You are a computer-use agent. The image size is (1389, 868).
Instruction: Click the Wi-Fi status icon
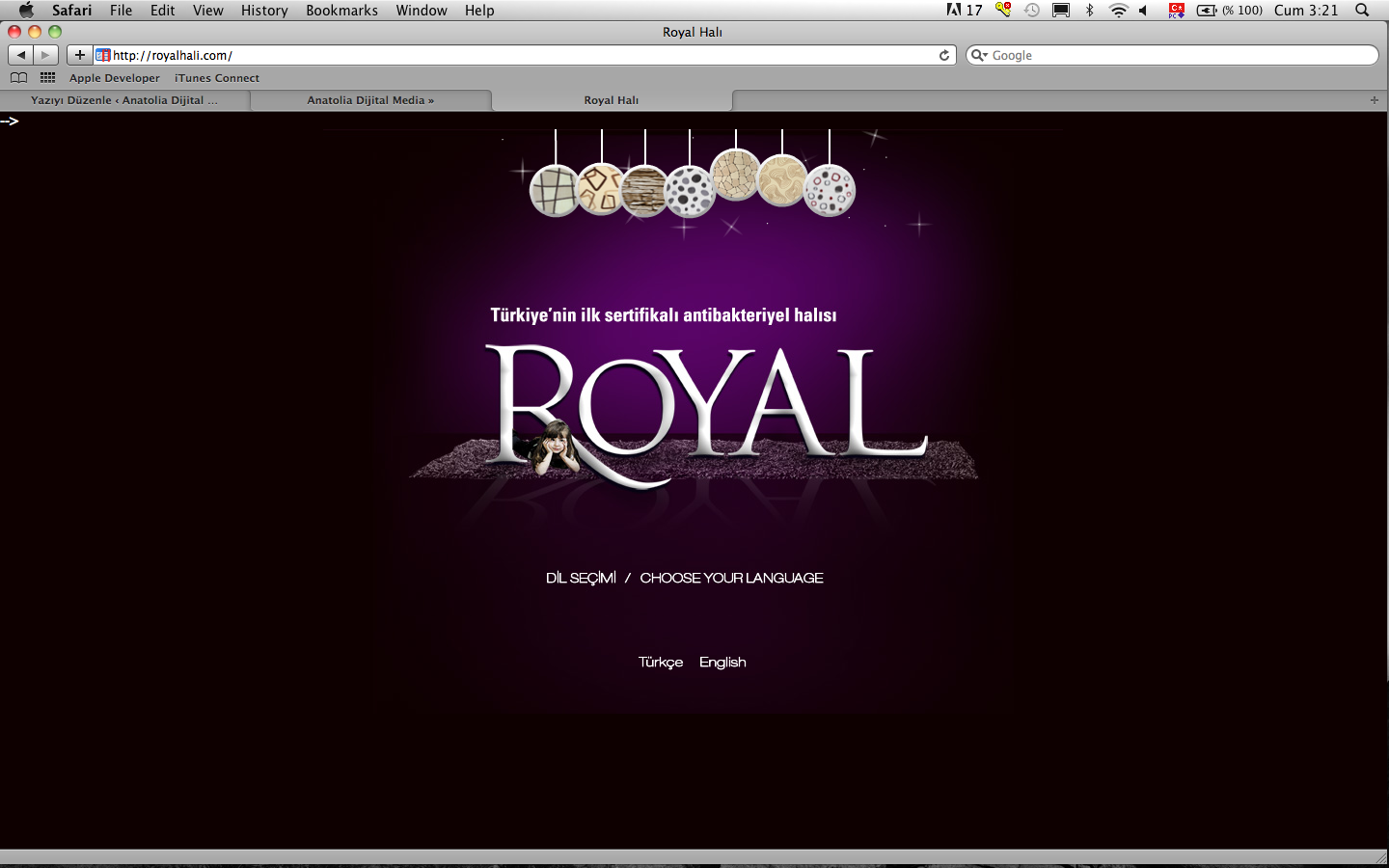point(1118,11)
